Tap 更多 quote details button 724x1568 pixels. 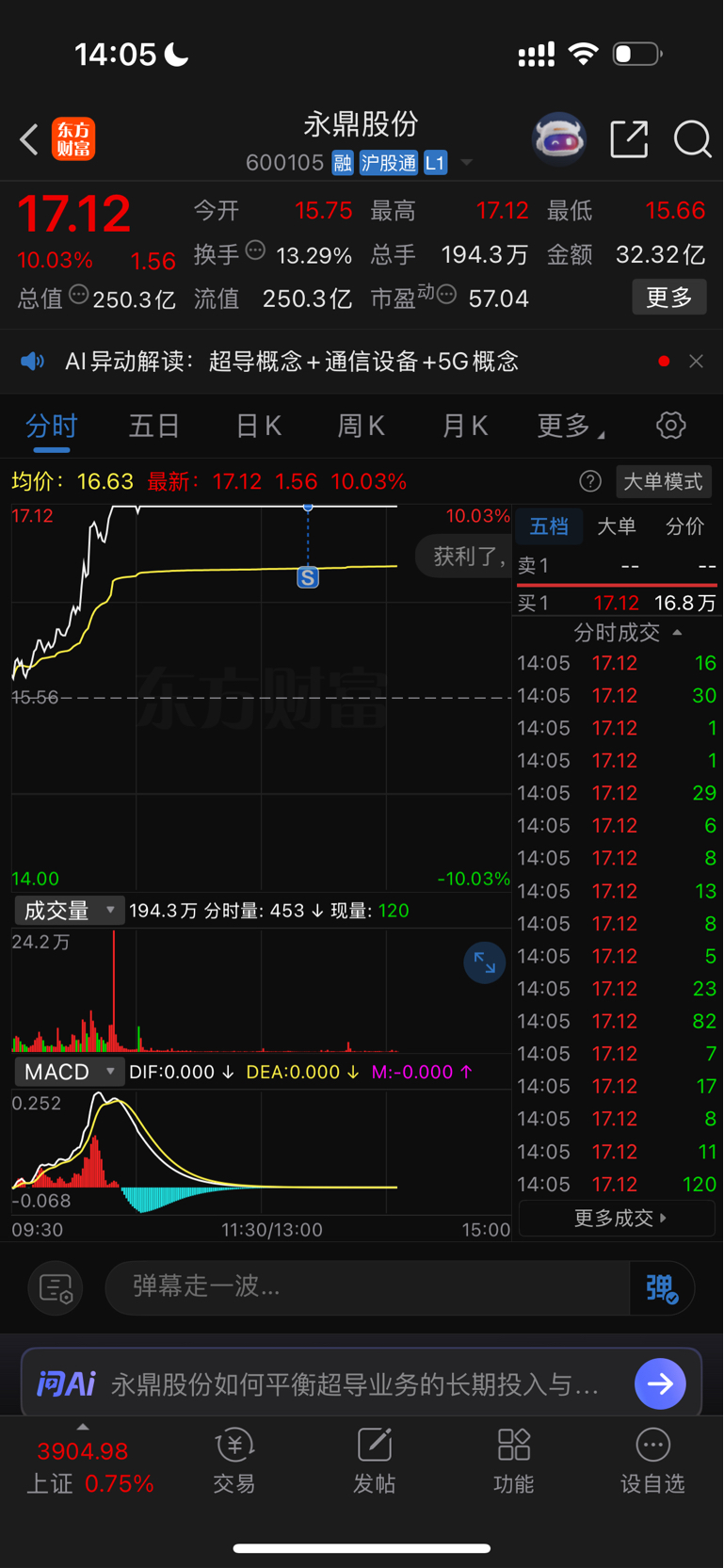pos(669,298)
